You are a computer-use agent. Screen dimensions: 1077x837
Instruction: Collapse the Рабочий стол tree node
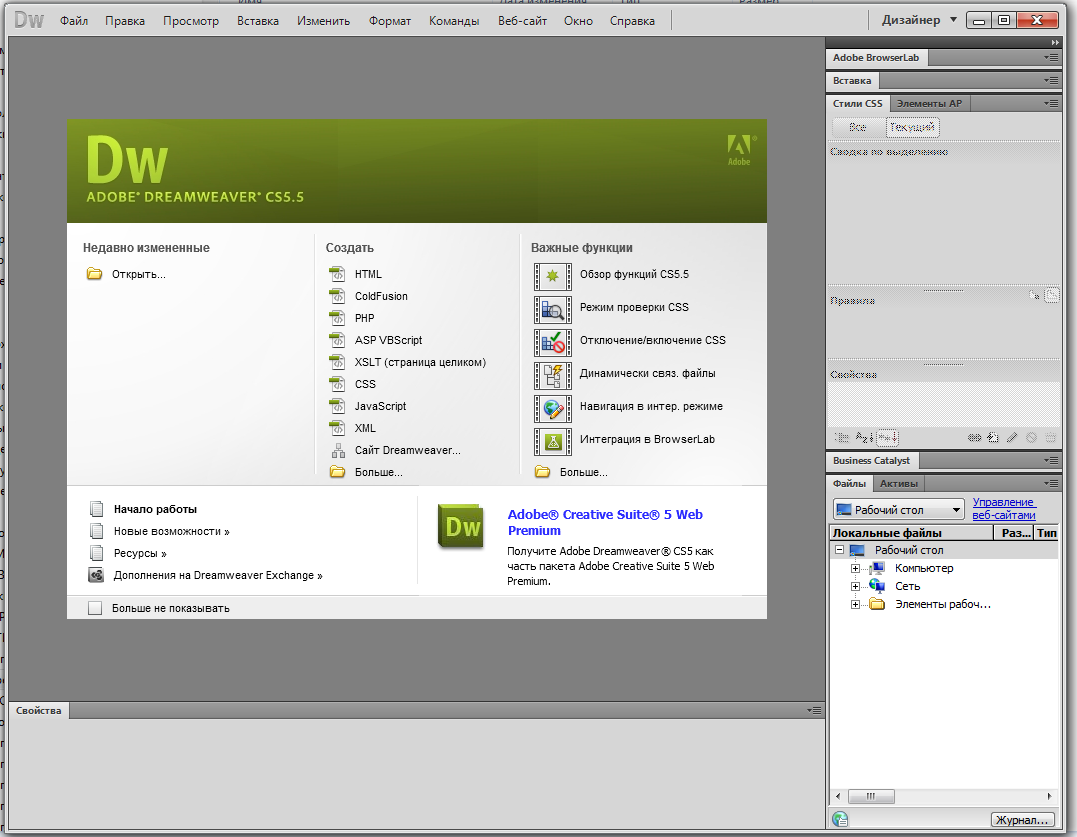839,550
